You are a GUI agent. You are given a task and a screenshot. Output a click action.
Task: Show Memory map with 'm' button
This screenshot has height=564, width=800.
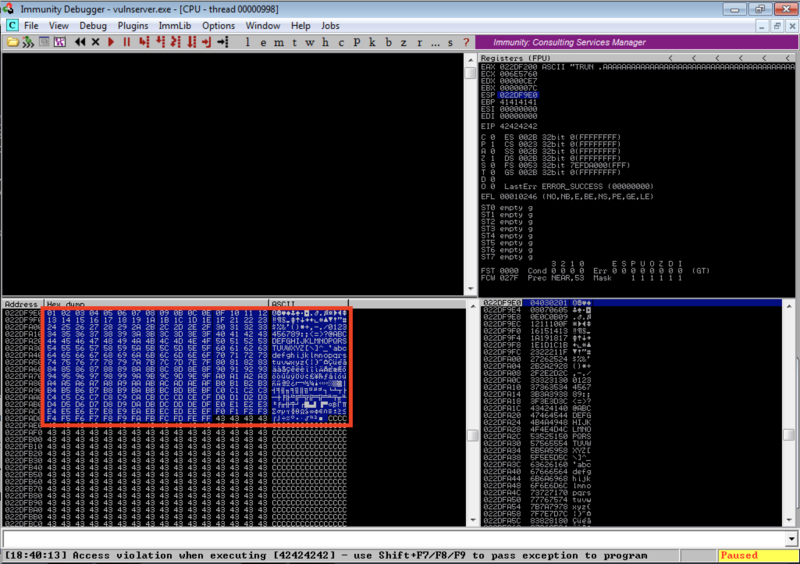coord(279,42)
